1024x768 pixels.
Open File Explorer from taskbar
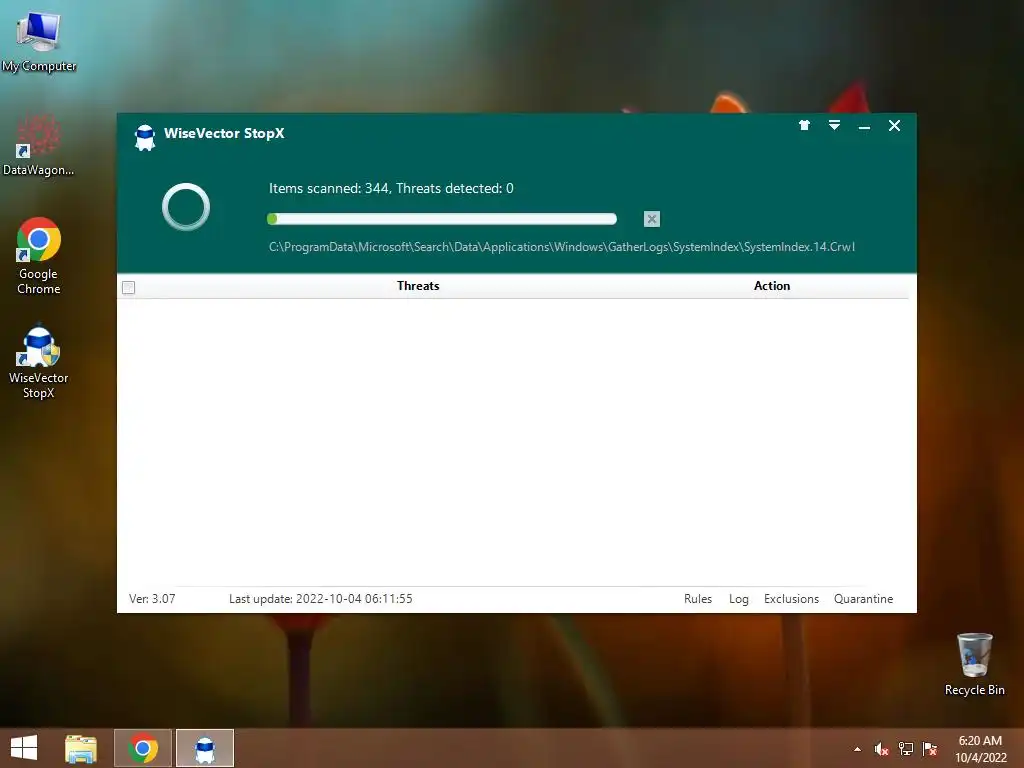coord(81,748)
